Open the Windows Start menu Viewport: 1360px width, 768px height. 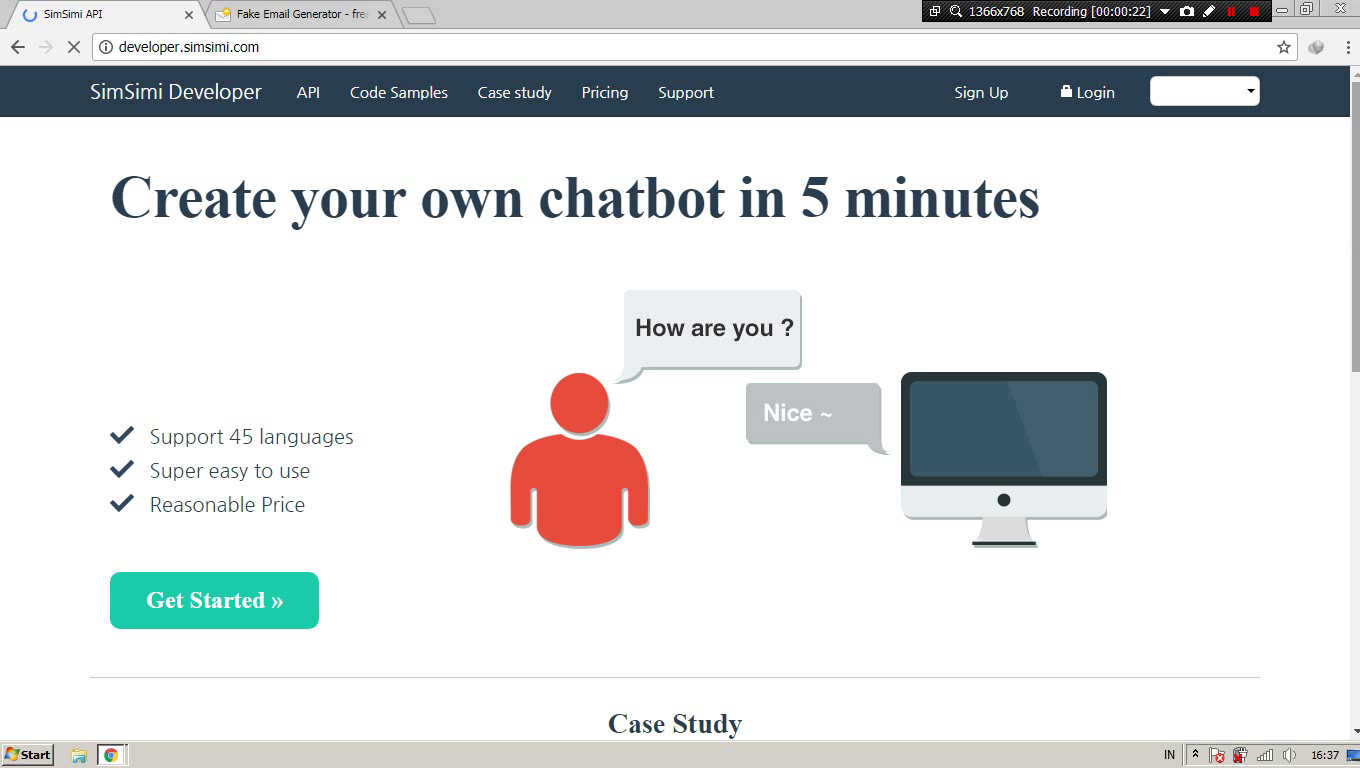pyautogui.click(x=28, y=755)
